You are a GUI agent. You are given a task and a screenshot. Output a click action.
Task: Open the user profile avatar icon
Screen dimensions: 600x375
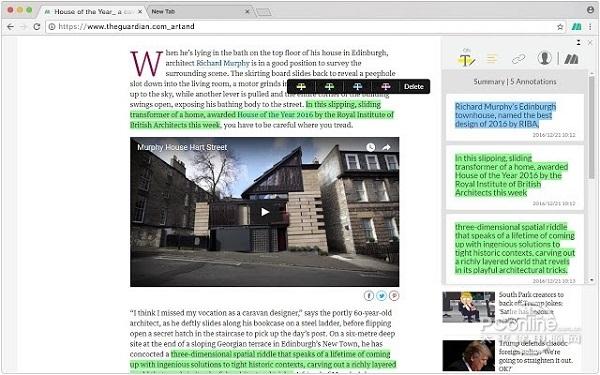click(x=544, y=58)
